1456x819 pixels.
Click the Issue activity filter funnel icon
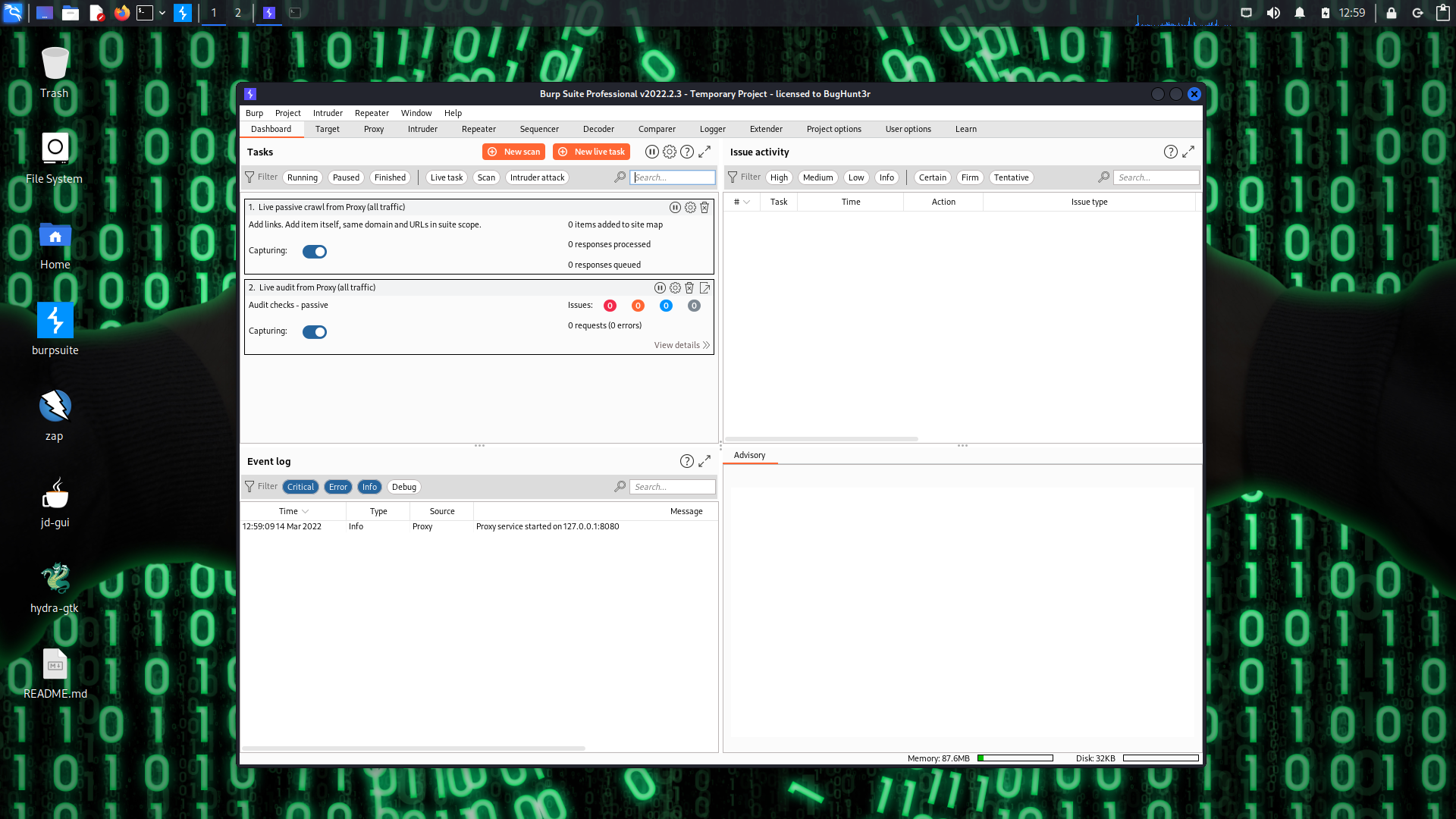733,177
